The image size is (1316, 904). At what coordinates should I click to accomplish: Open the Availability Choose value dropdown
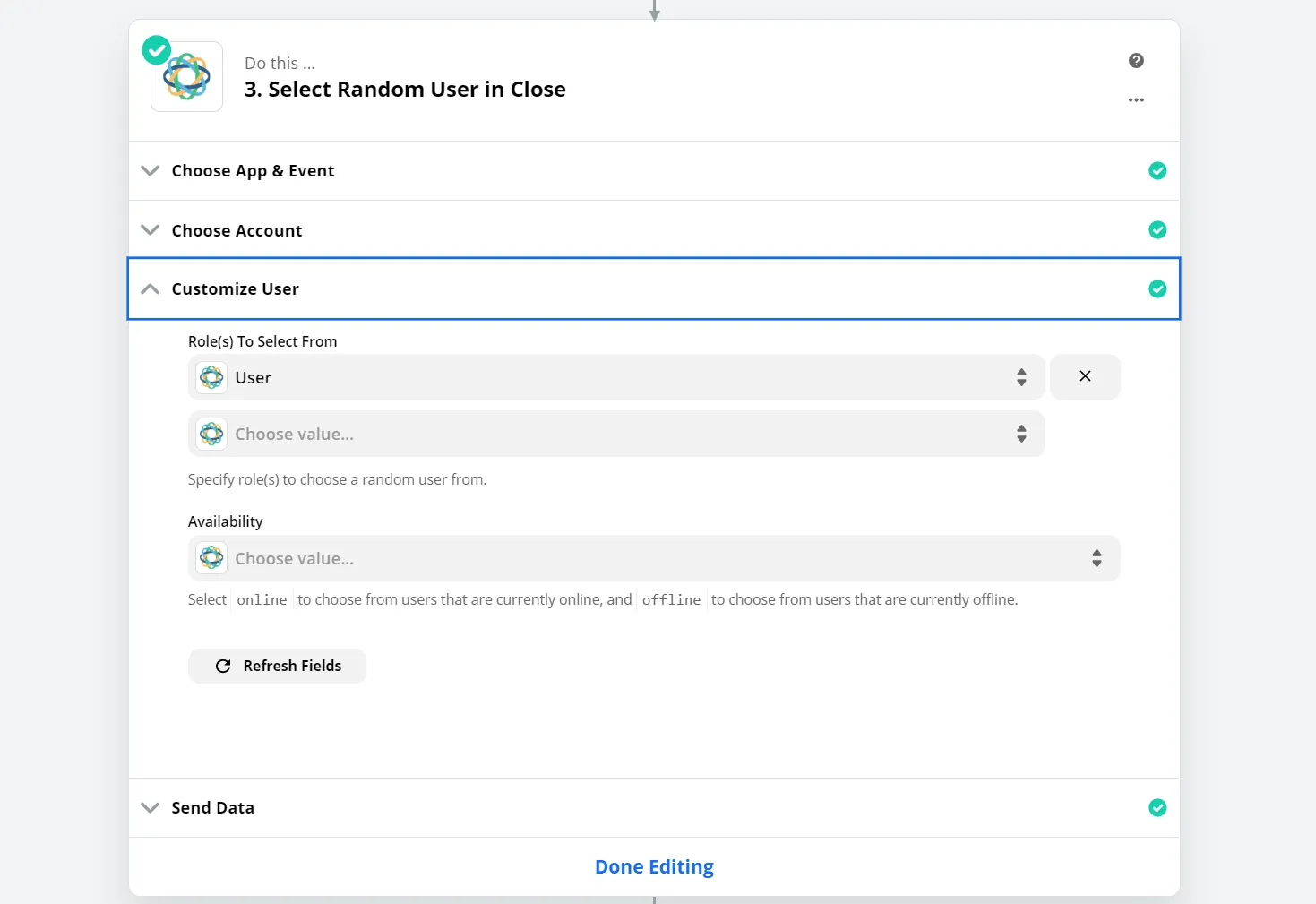(x=654, y=558)
